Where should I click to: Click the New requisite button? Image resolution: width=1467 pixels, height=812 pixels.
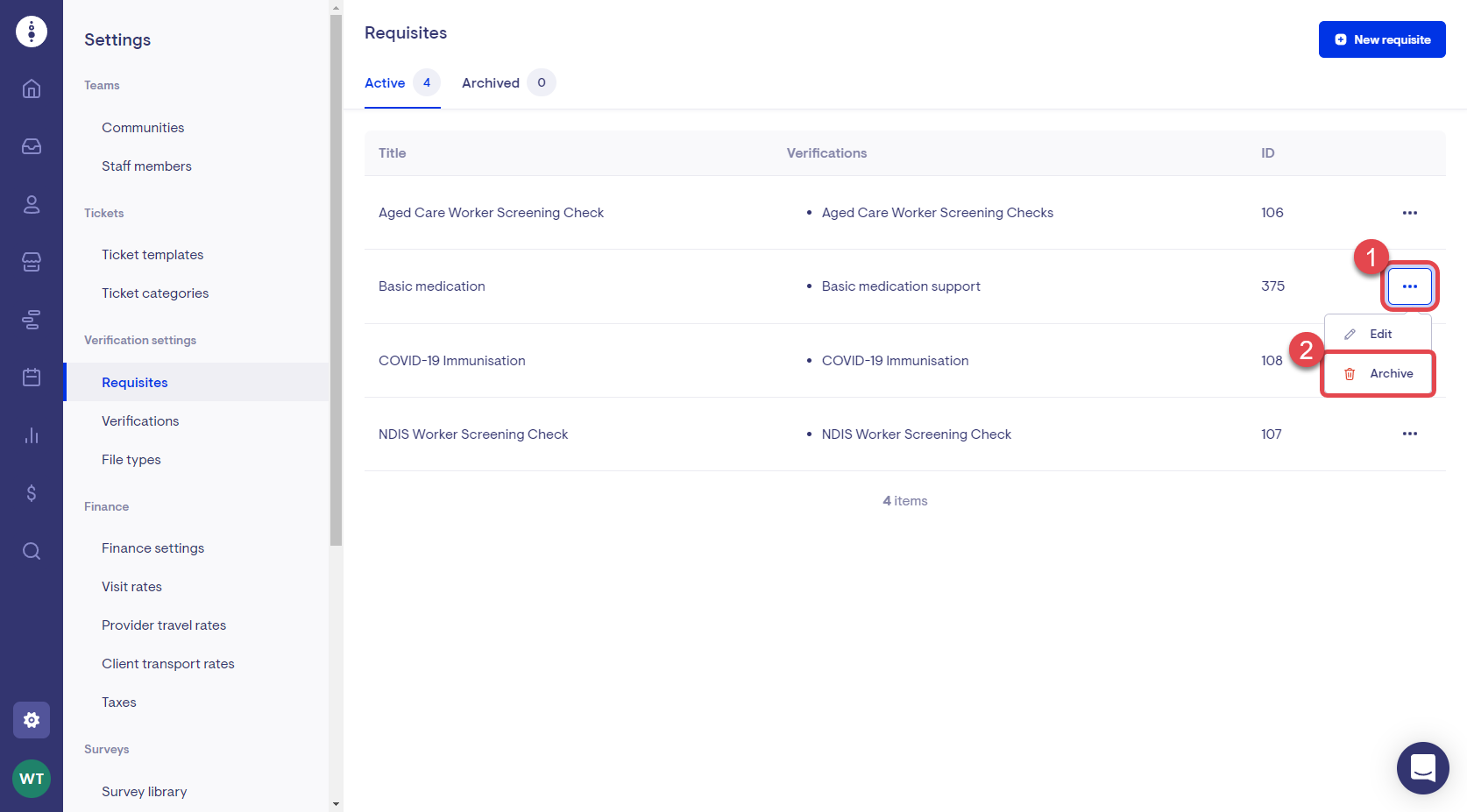coord(1382,39)
